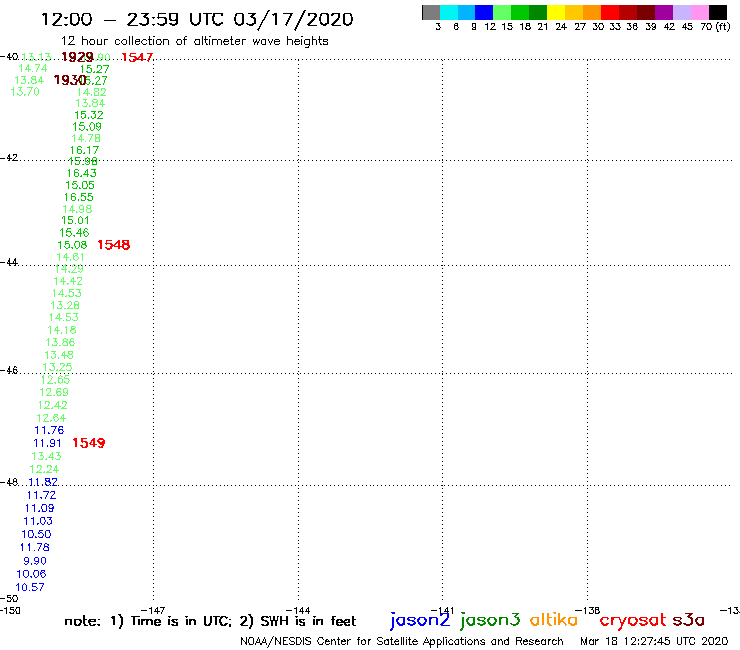Click the 15.46 wave height value
The height and width of the screenshot is (650, 740).
click(74, 233)
